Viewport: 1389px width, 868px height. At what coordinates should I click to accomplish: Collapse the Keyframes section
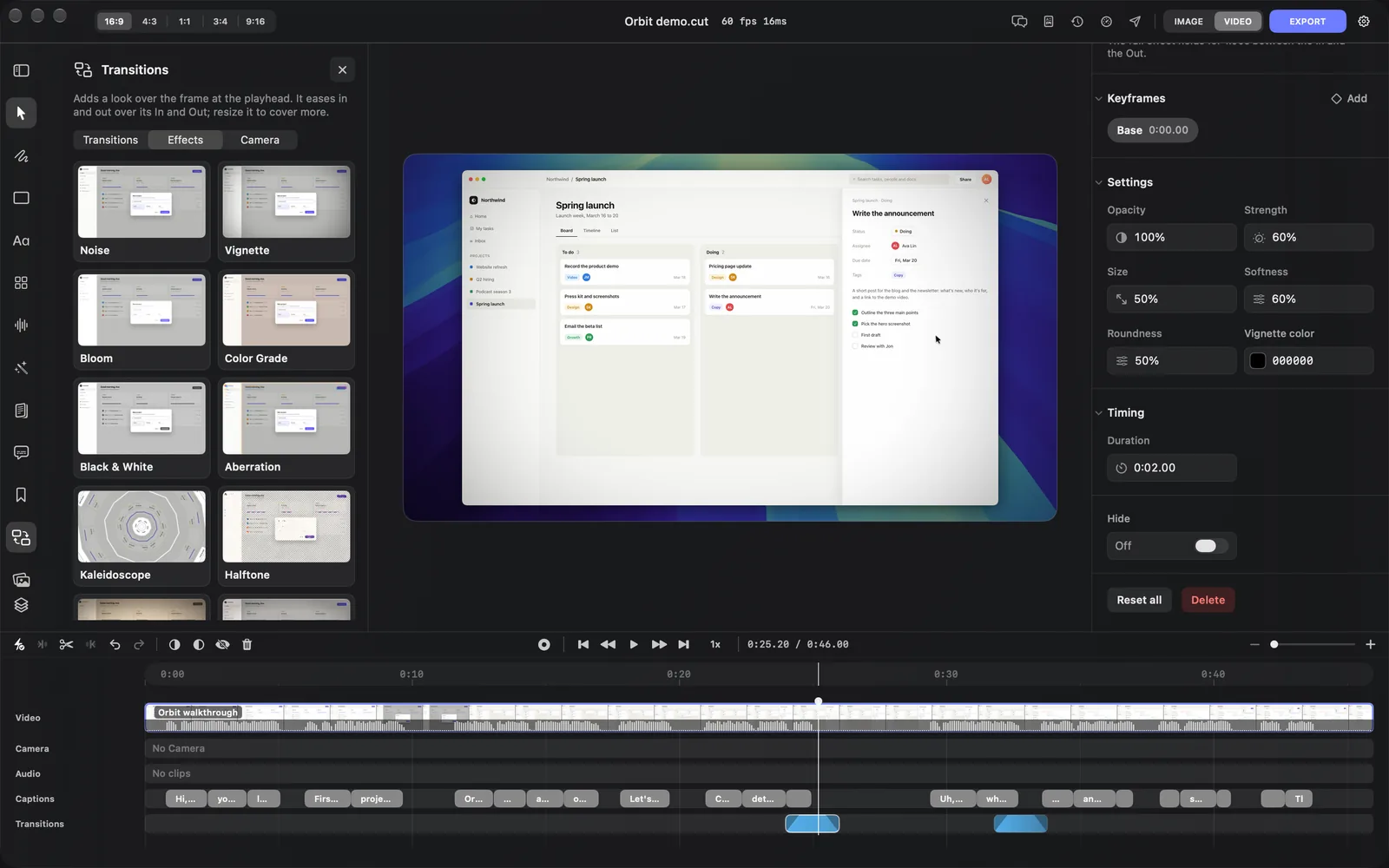pyautogui.click(x=1099, y=98)
